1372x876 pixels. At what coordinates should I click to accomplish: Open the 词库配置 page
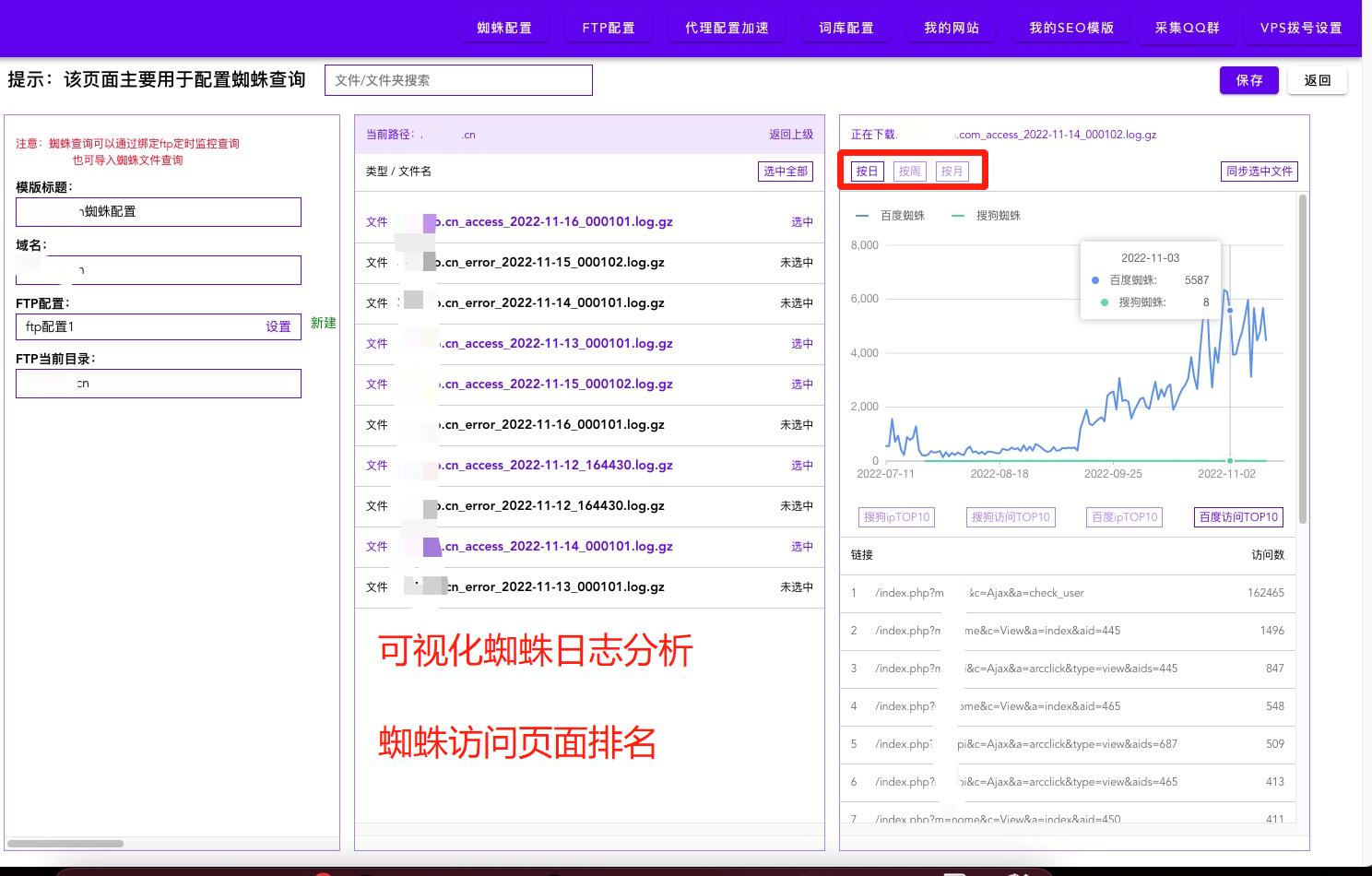coord(845,28)
